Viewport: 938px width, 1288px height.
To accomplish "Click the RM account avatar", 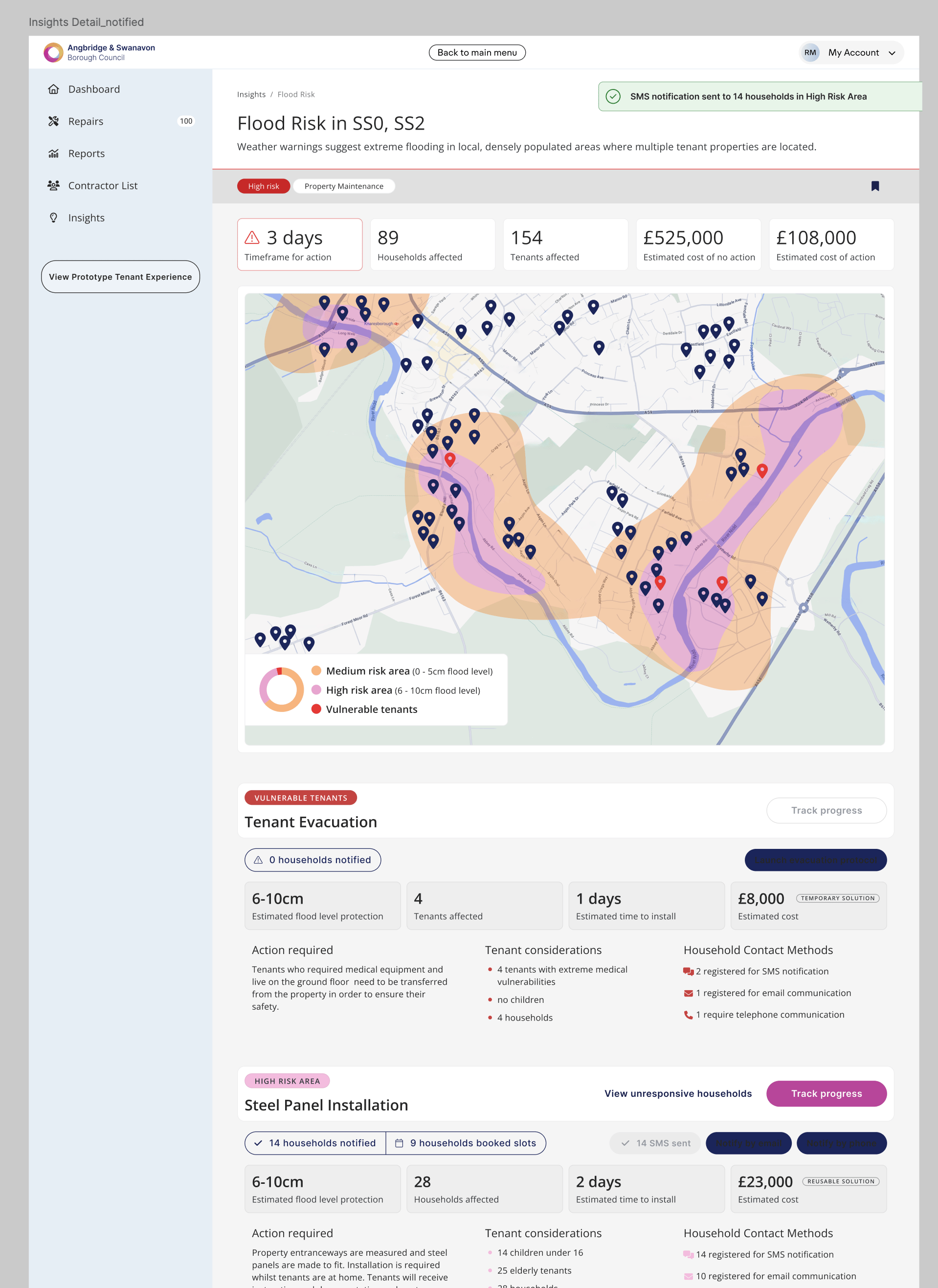I will tap(809, 53).
